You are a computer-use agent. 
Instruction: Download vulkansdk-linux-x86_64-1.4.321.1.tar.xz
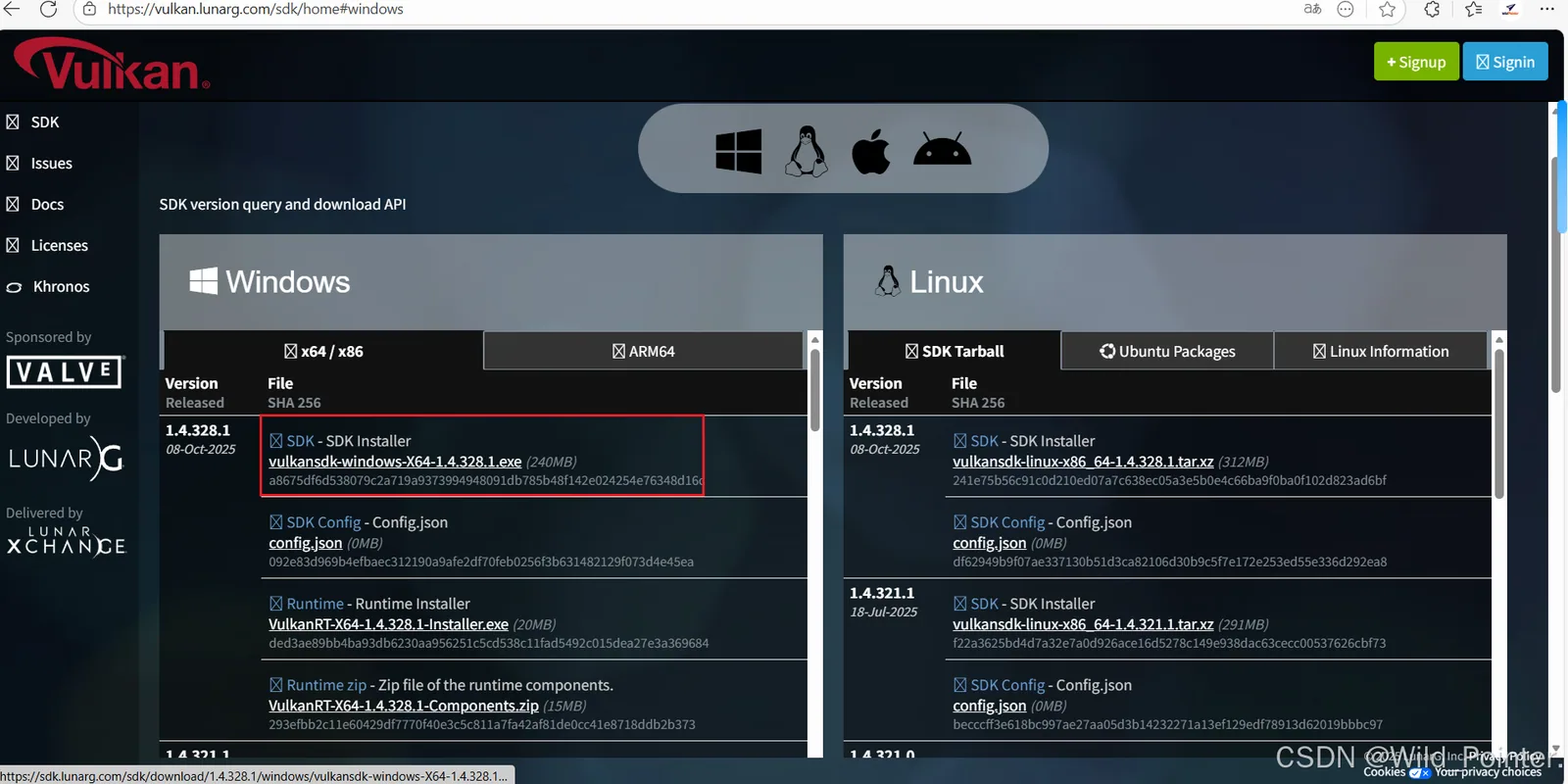pos(1083,624)
